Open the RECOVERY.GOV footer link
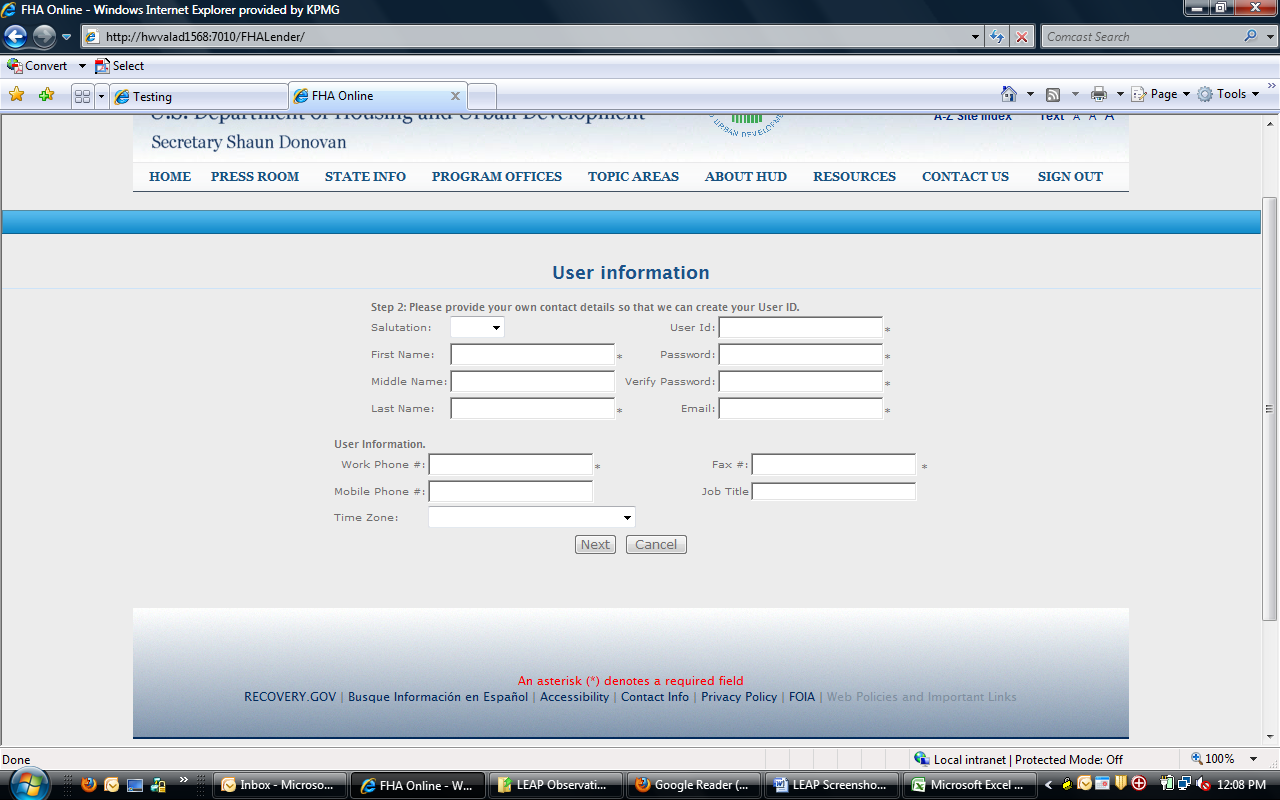This screenshot has height=800, width=1280. (x=290, y=697)
